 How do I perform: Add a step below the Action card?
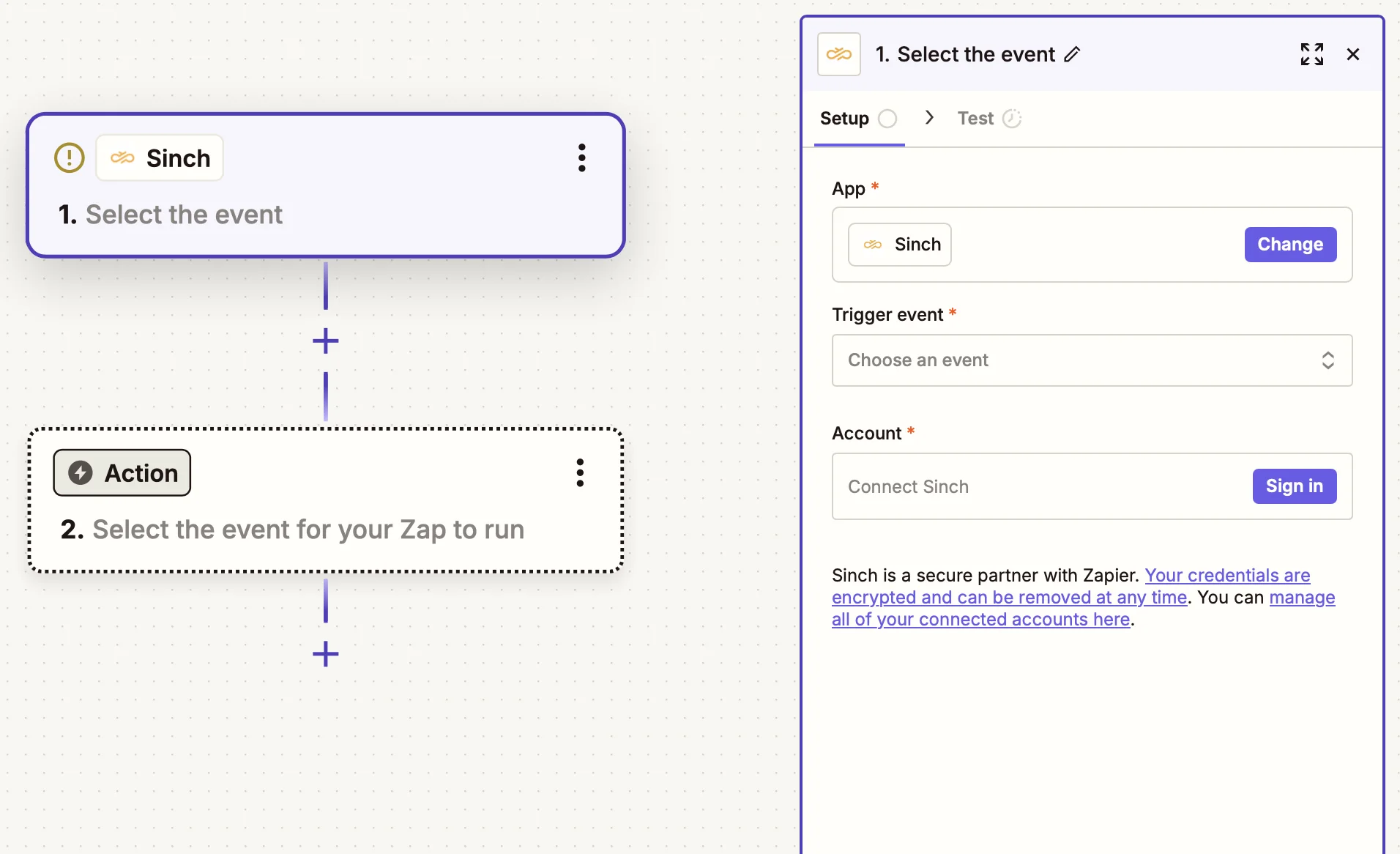(x=326, y=653)
